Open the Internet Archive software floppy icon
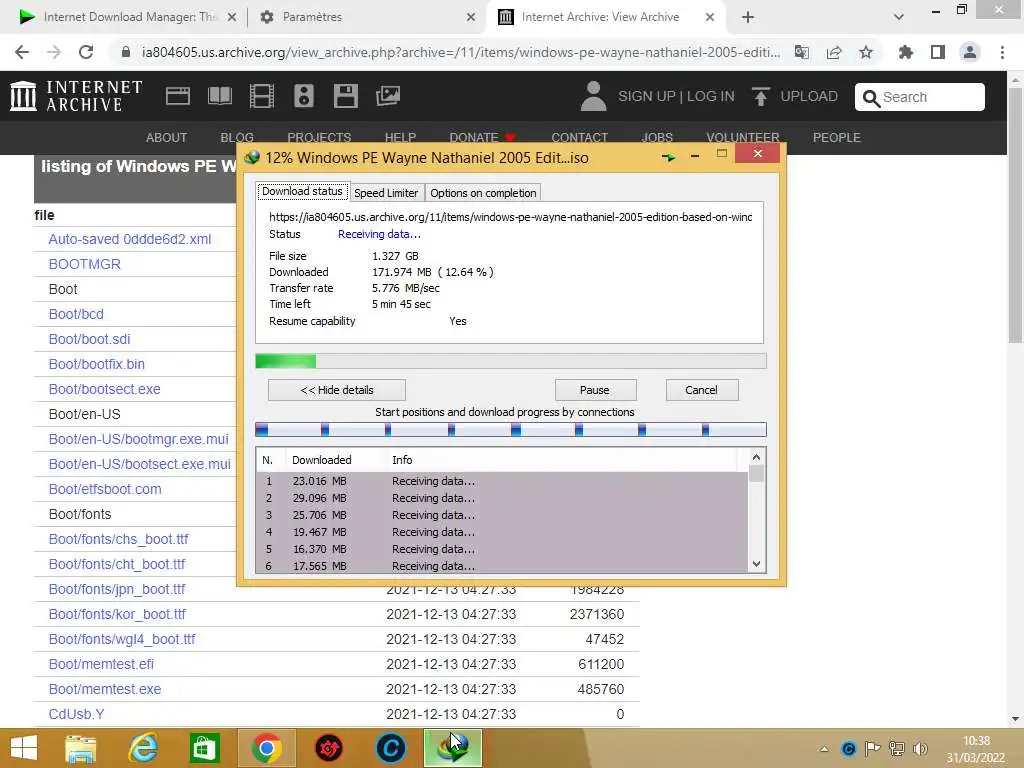This screenshot has width=1024, height=768. pos(345,96)
